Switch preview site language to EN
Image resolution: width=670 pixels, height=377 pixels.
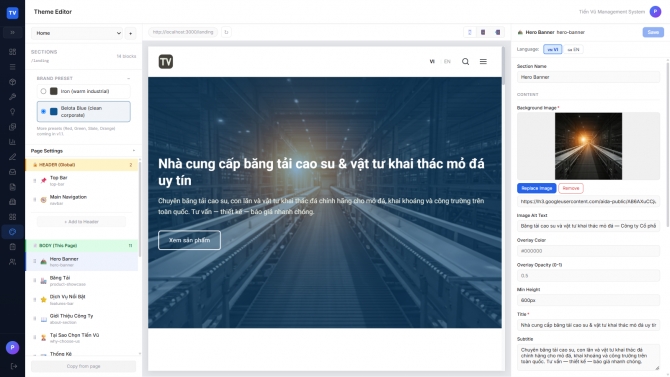[x=447, y=62]
